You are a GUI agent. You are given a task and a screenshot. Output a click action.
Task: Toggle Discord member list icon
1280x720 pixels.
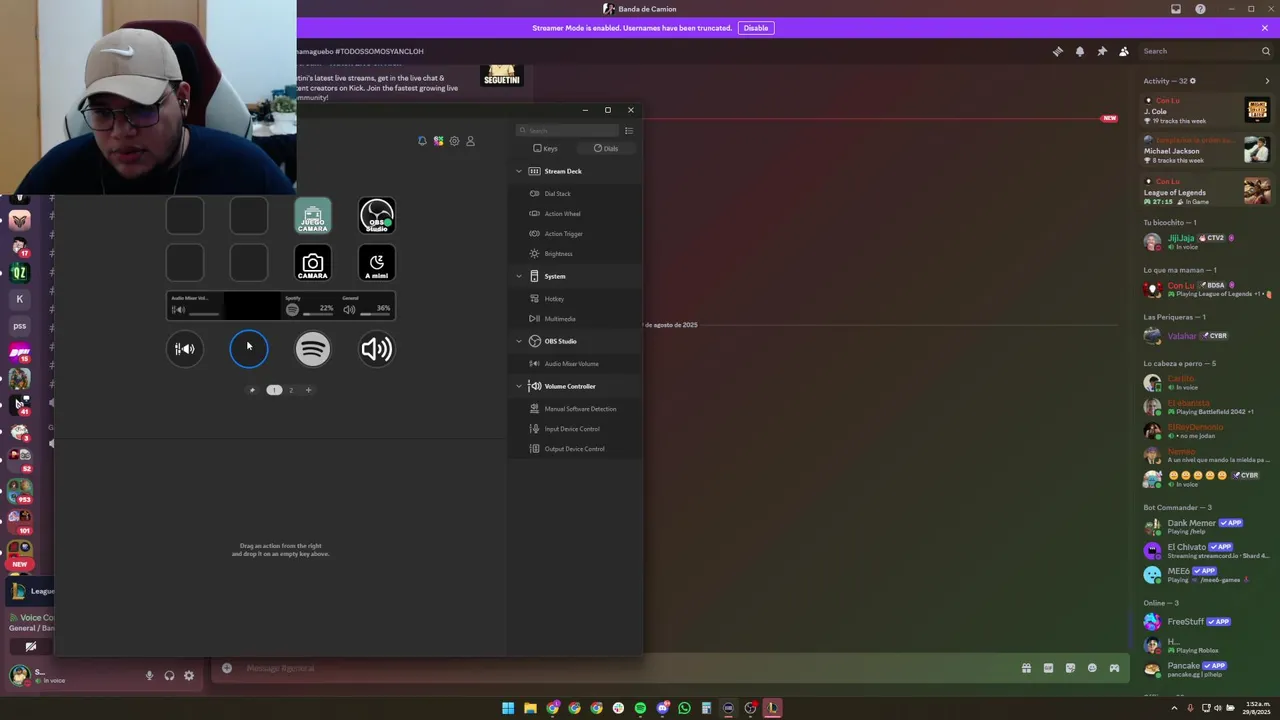pyautogui.click(x=1124, y=51)
